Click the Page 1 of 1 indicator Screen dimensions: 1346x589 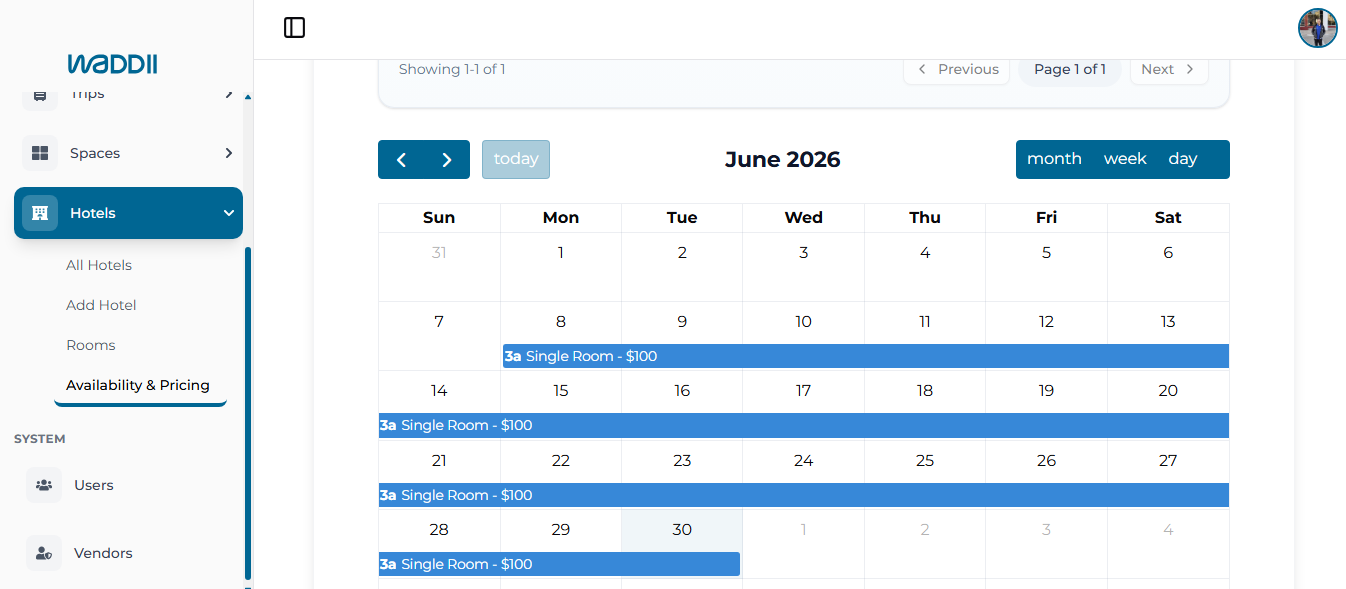coord(1070,69)
